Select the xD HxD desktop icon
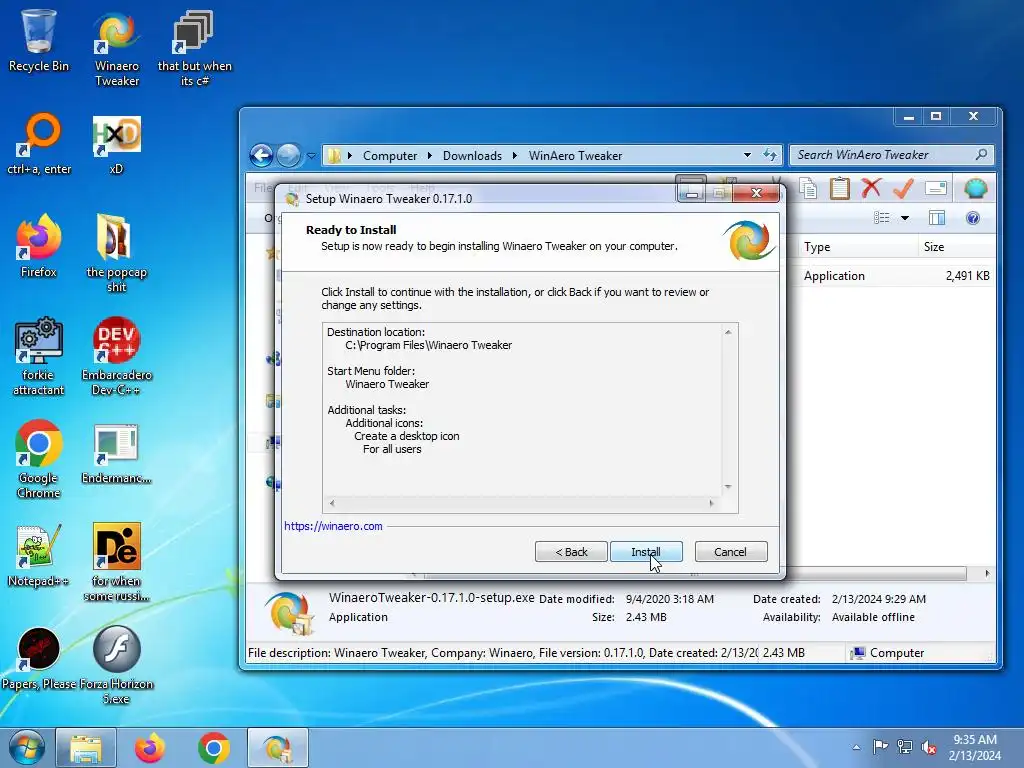The image size is (1024, 768). click(x=116, y=144)
